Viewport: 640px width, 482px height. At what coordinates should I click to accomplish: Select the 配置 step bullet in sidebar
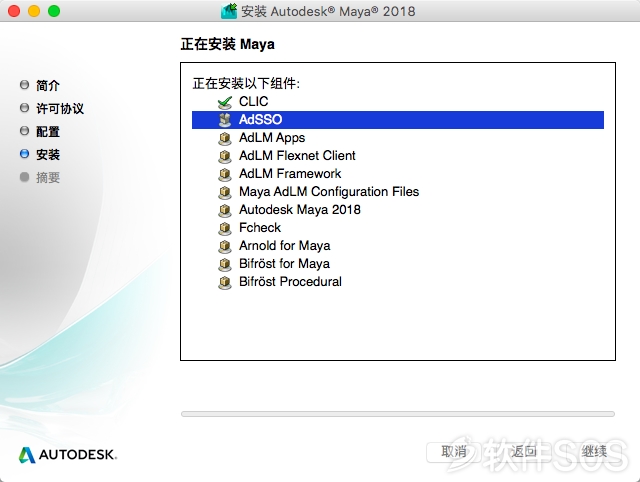click(24, 131)
